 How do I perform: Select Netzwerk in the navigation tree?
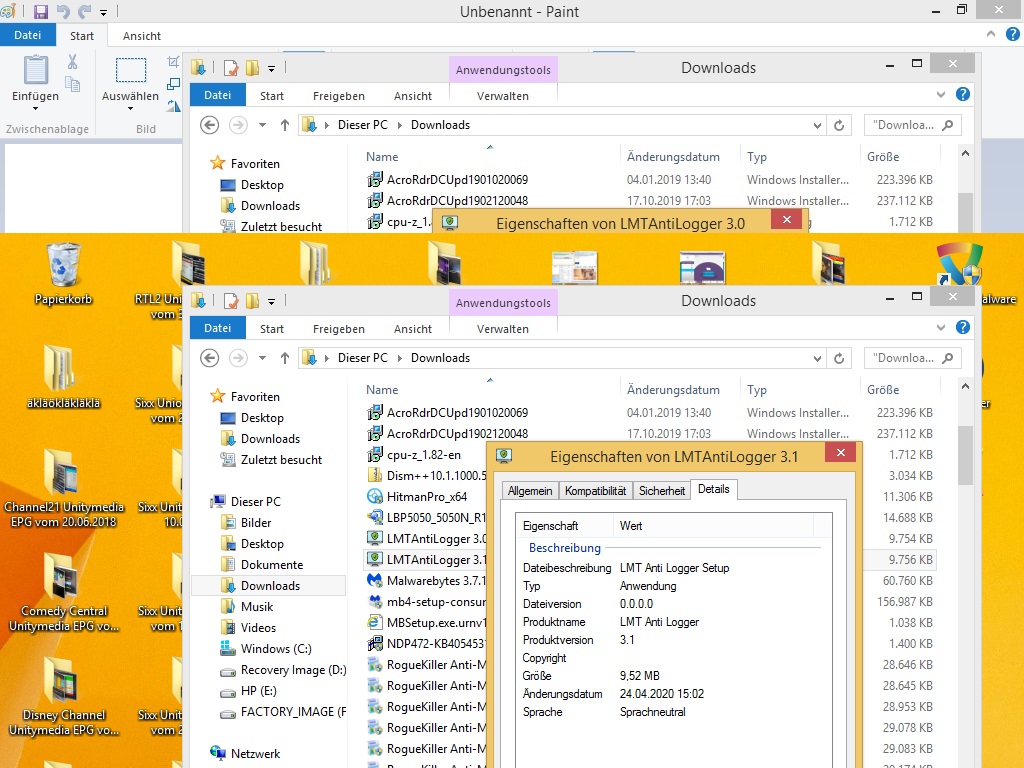point(255,754)
